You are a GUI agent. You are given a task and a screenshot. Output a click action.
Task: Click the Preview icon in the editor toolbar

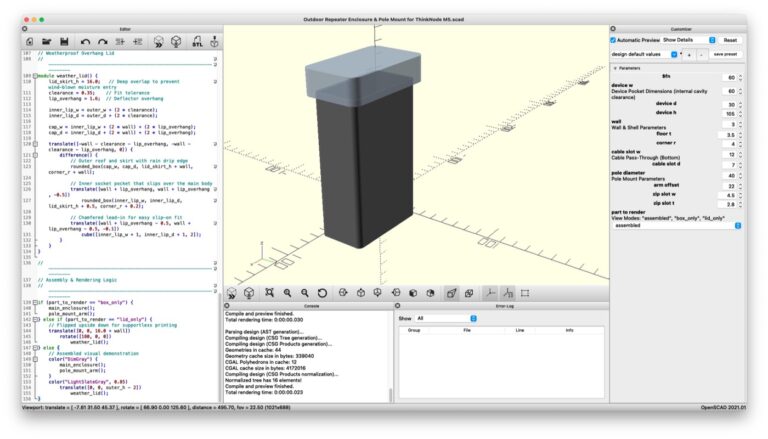tap(158, 42)
